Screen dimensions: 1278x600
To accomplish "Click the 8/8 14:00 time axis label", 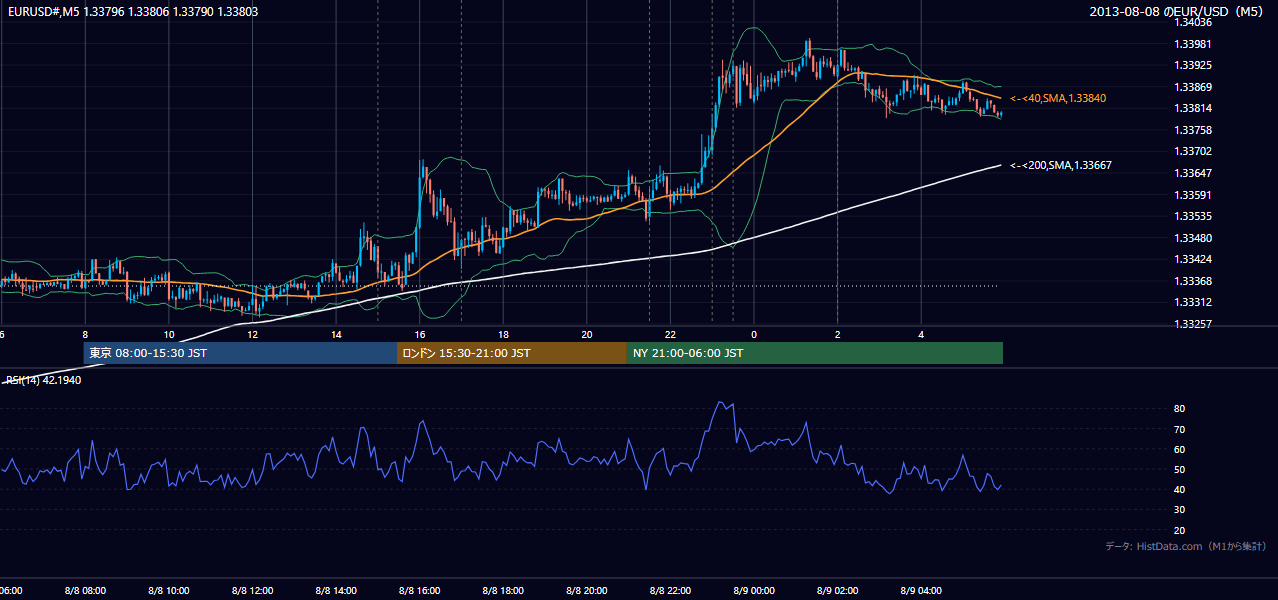I will 336,590.
